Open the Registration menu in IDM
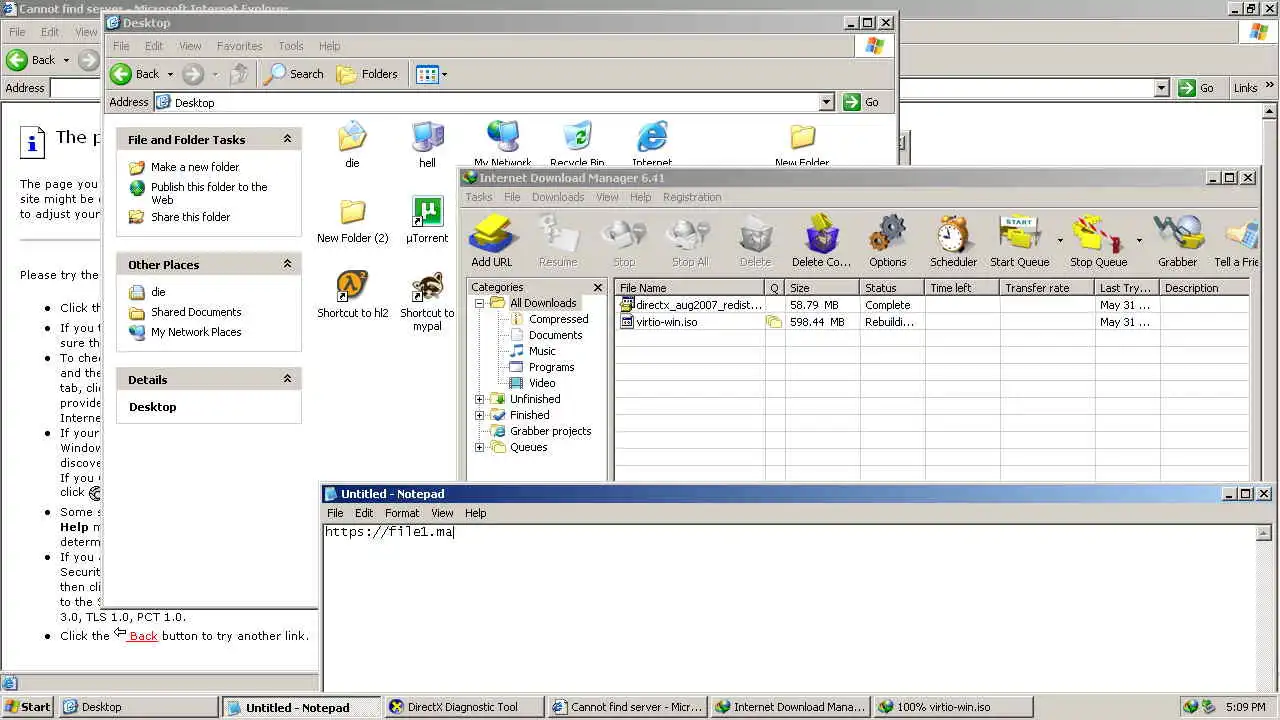This screenshot has width=1280, height=720. (692, 197)
